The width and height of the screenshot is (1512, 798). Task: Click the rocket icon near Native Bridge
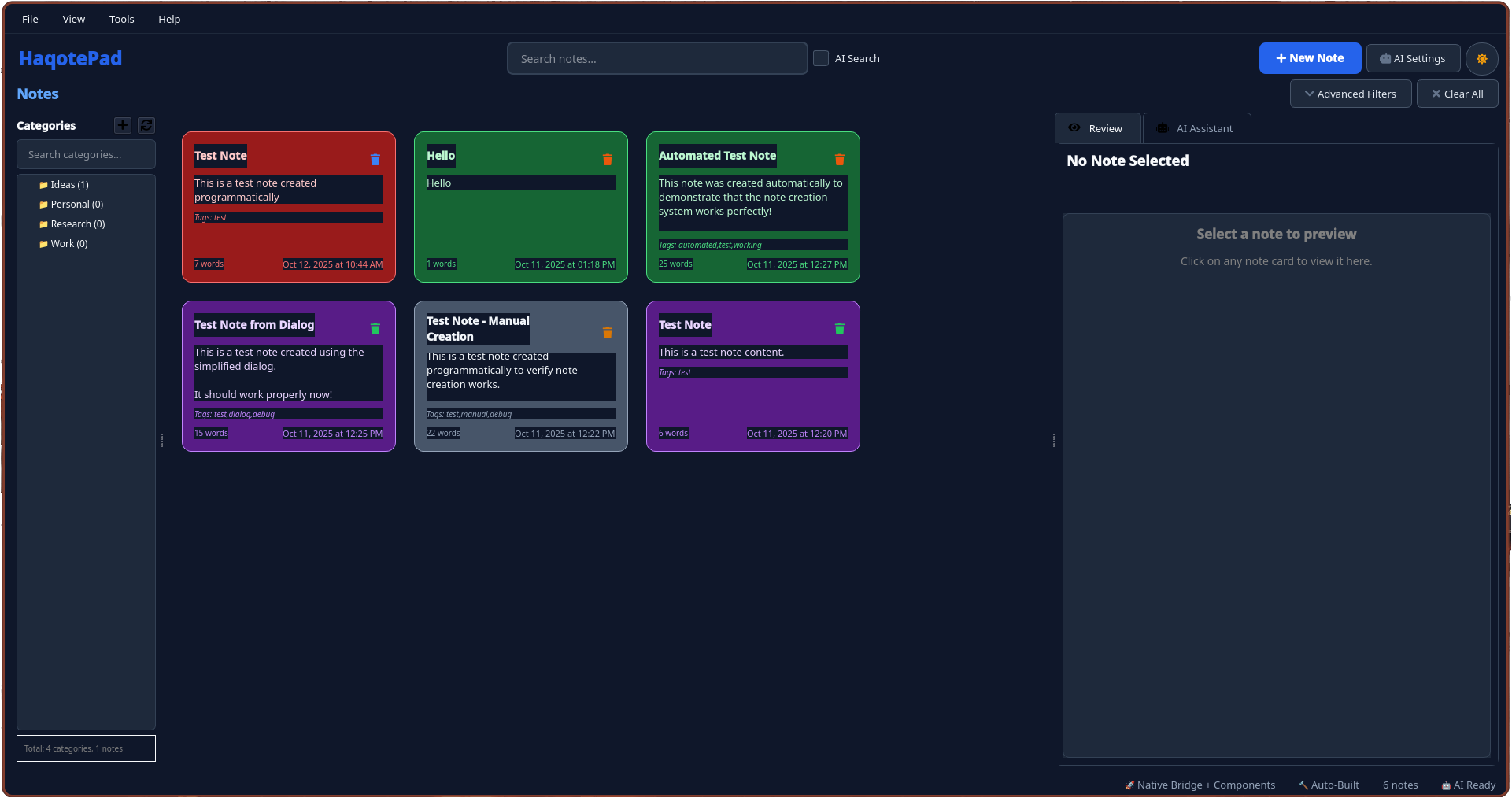1130,785
